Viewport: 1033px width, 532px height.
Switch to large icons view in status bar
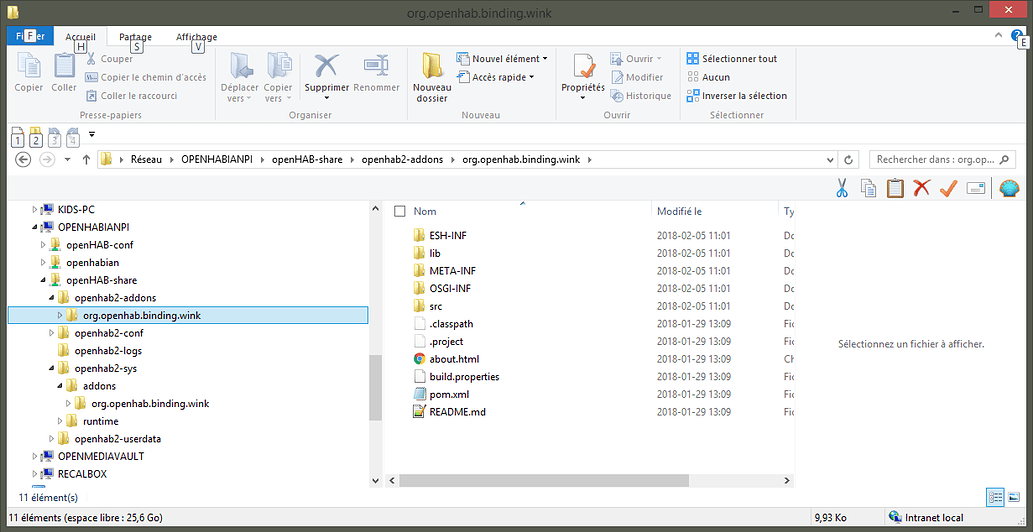tap(1014, 497)
